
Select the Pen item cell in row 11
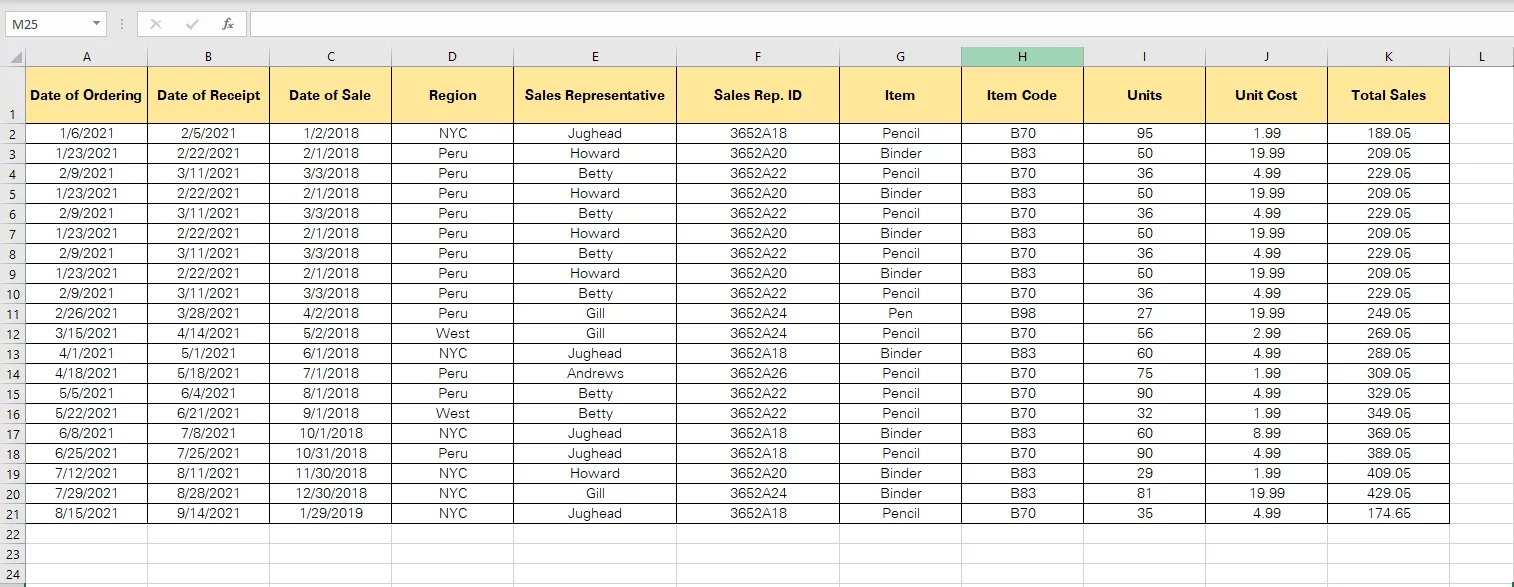point(899,313)
